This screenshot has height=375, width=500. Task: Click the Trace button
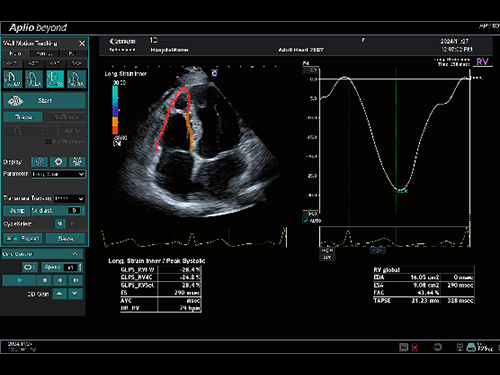pos(23,117)
